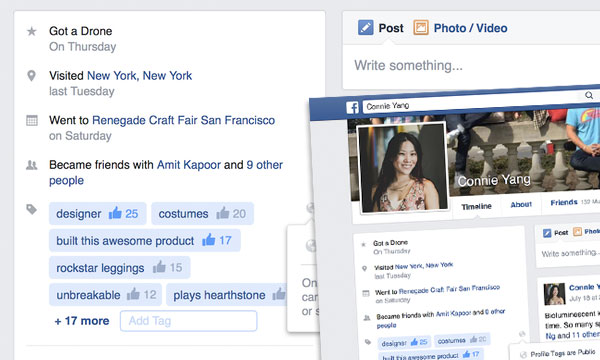The width and height of the screenshot is (600, 360).
Task: Click Connie Yang's profile picture
Action: (403, 167)
